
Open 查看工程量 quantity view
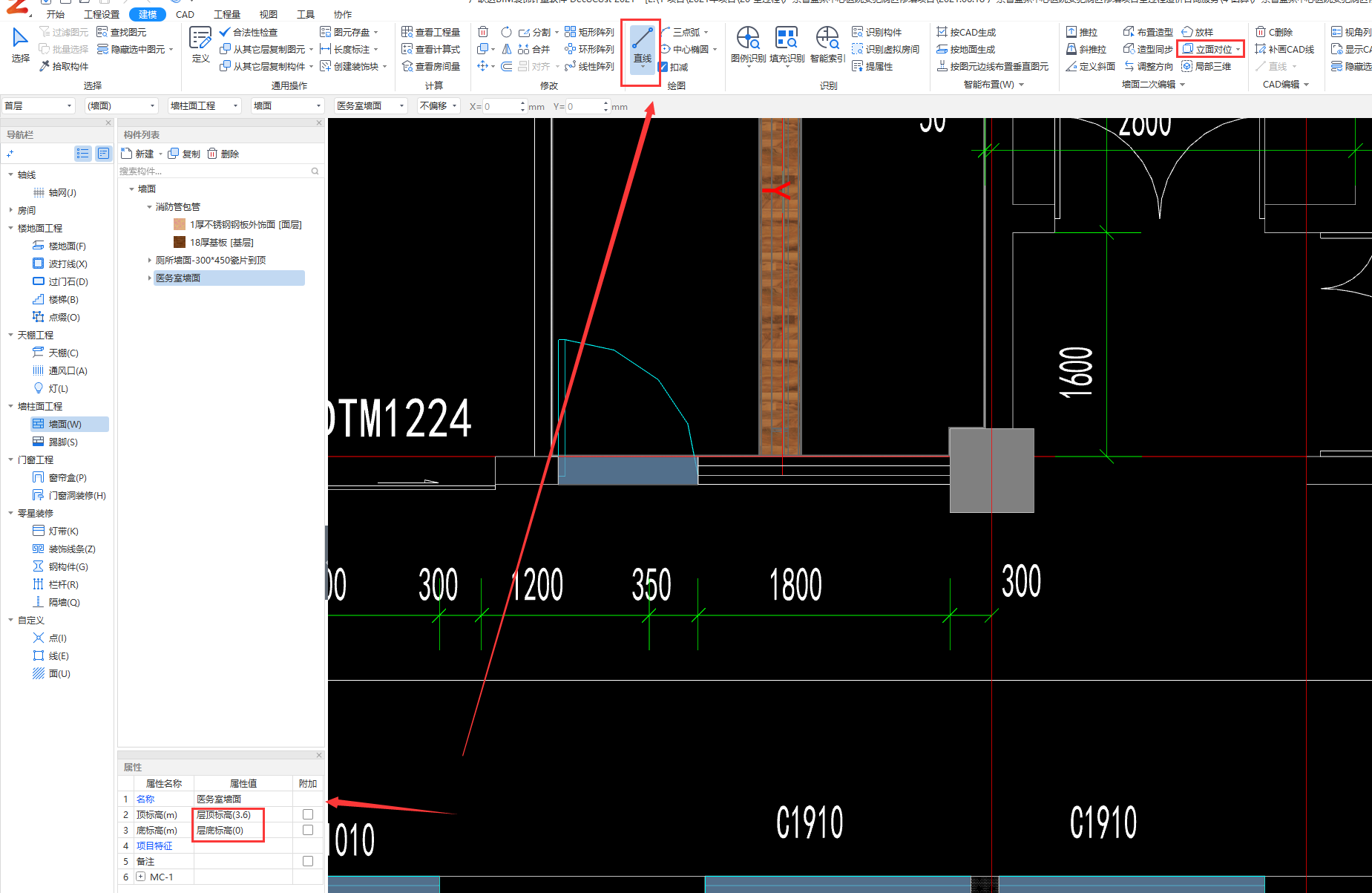pyautogui.click(x=431, y=33)
